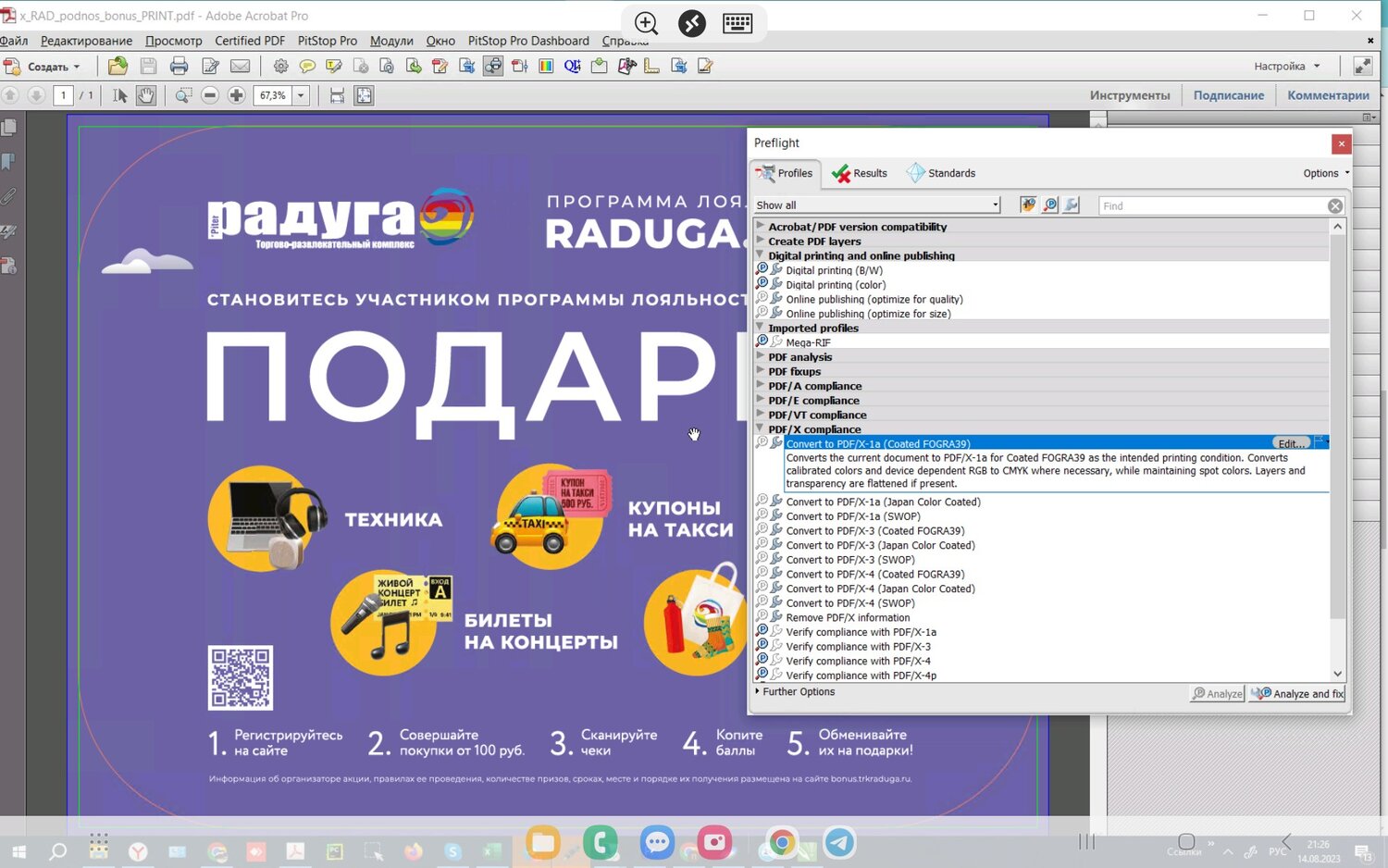Clear the Find field with X icon

pos(1335,205)
